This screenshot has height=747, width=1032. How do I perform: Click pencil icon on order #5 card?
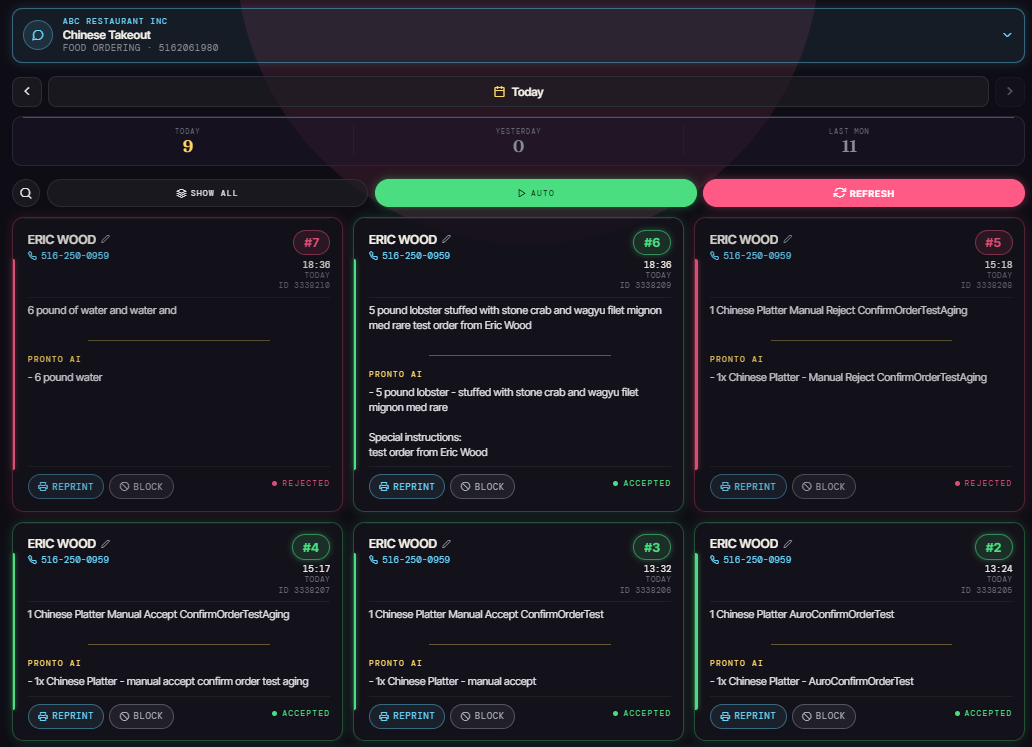(788, 239)
